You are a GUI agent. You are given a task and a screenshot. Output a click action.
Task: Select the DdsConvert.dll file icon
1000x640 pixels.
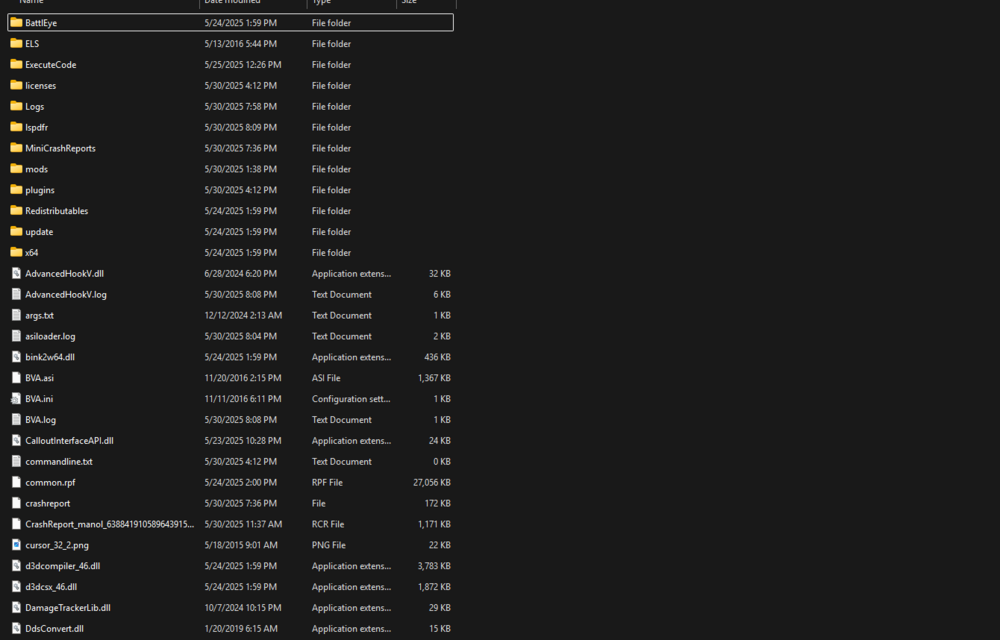coord(16,629)
